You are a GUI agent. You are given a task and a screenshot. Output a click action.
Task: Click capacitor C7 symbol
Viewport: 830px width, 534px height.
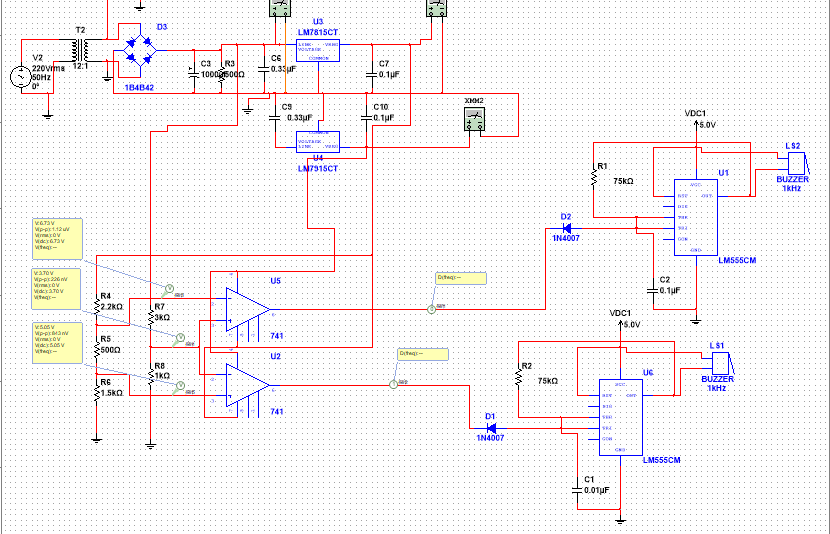point(372,75)
